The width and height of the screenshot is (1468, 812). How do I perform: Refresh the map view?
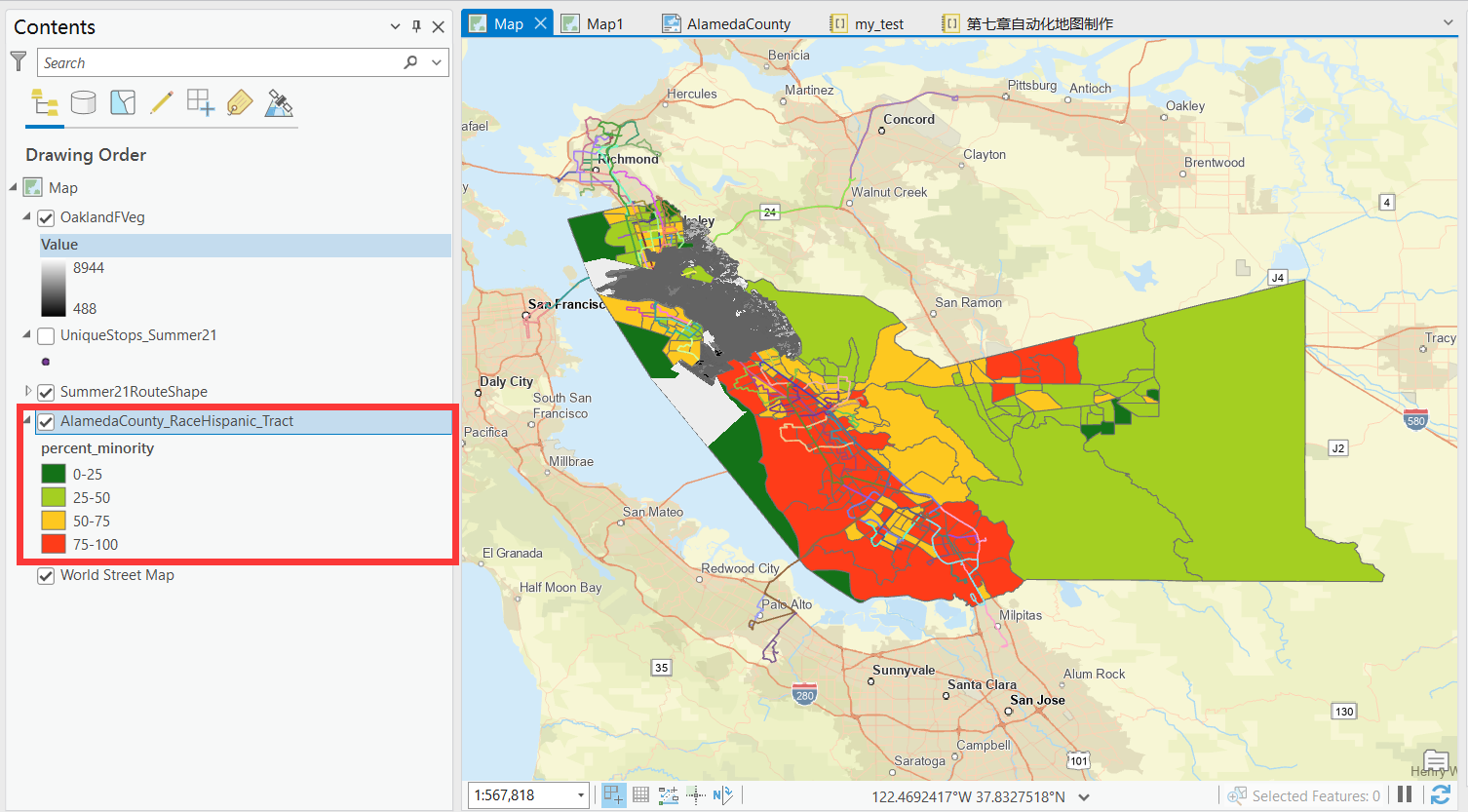click(1441, 795)
